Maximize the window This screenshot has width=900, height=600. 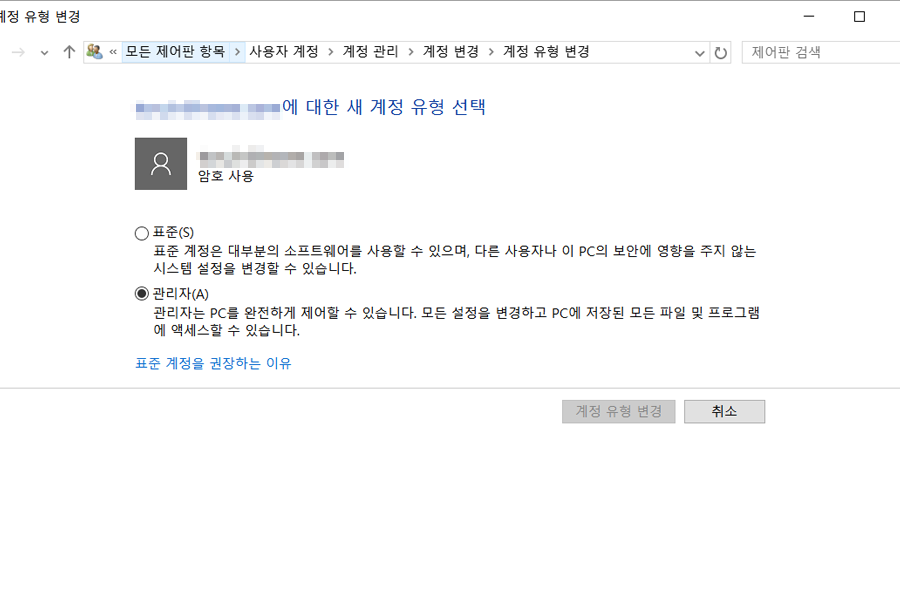tap(859, 17)
